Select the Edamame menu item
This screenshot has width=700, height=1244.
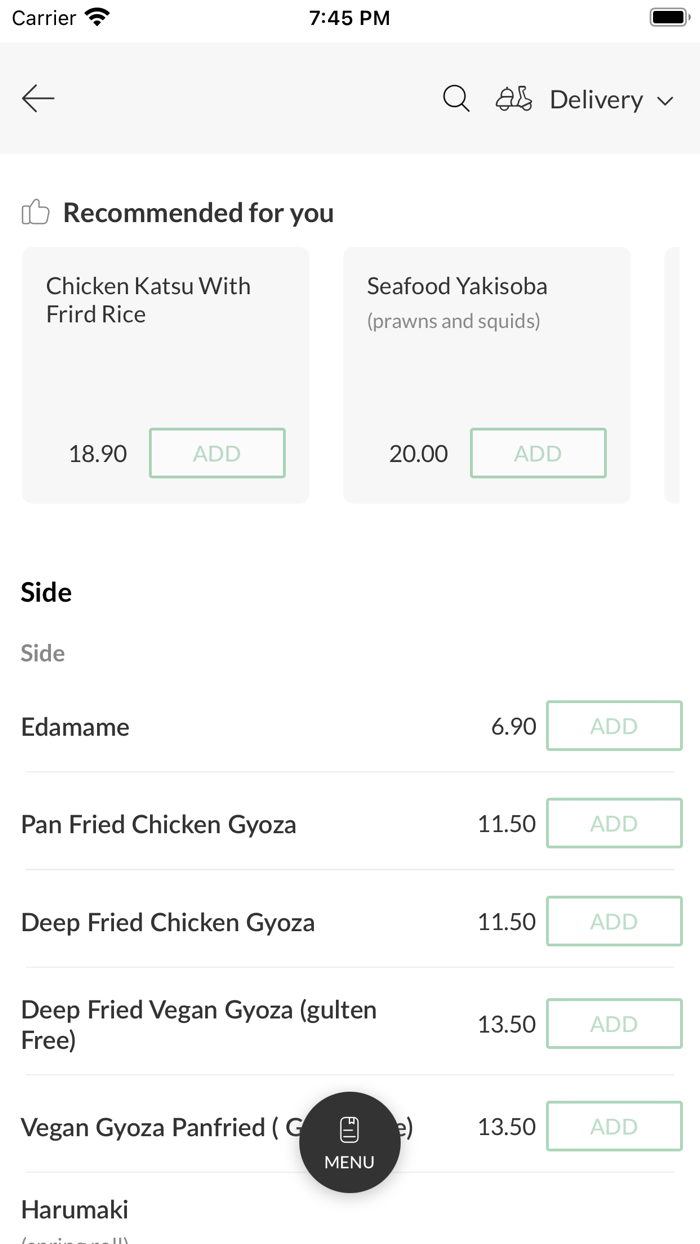pos(75,727)
